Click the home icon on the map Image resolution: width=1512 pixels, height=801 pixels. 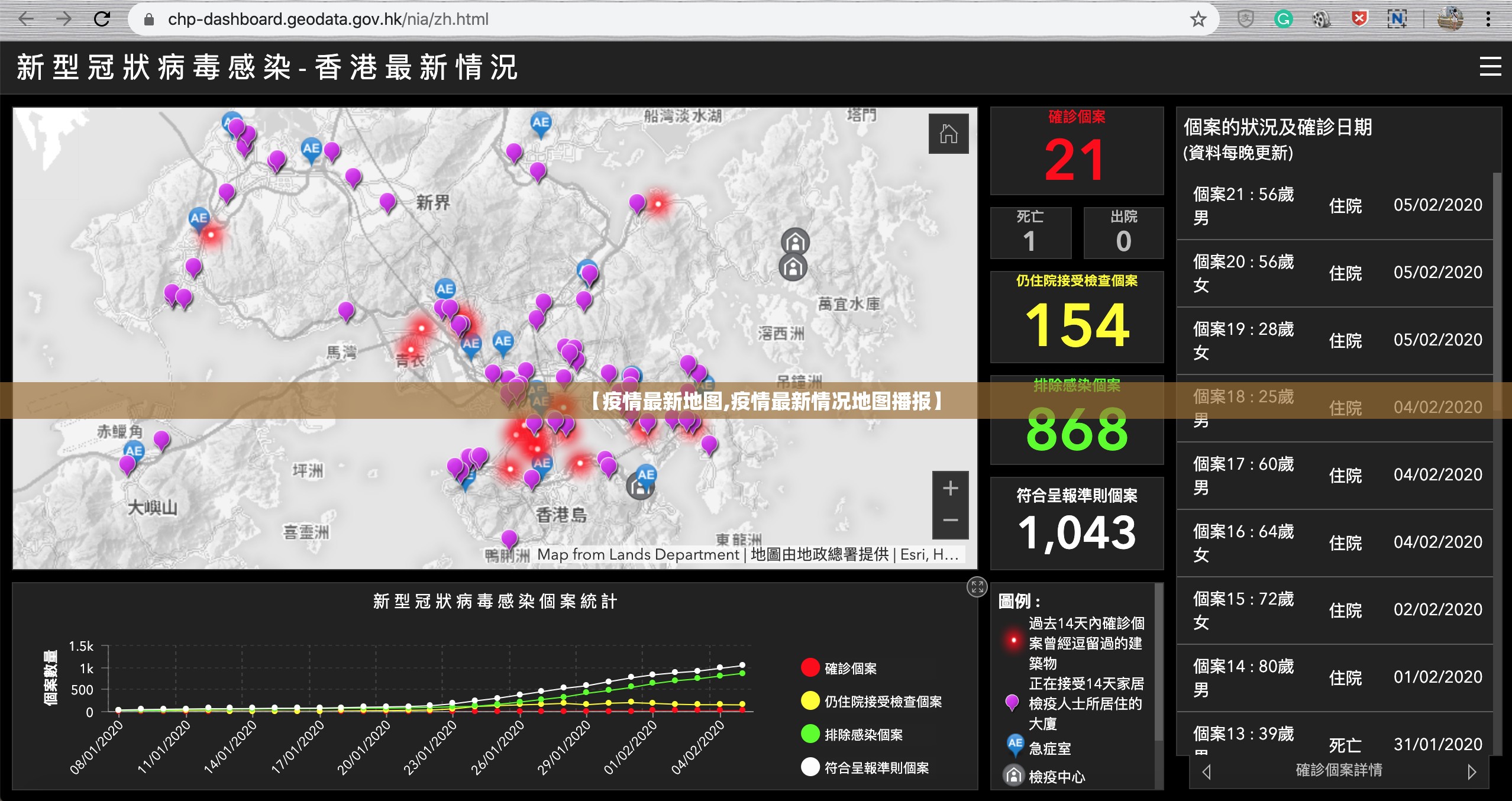(950, 134)
